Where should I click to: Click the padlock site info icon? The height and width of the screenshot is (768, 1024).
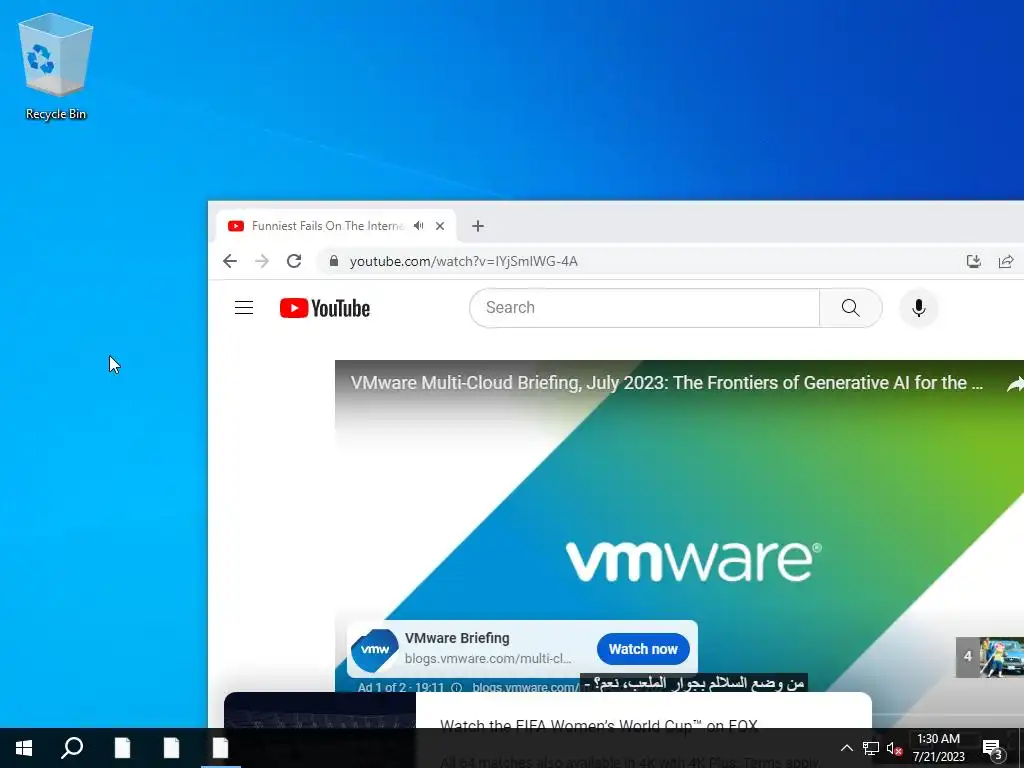pyautogui.click(x=334, y=261)
